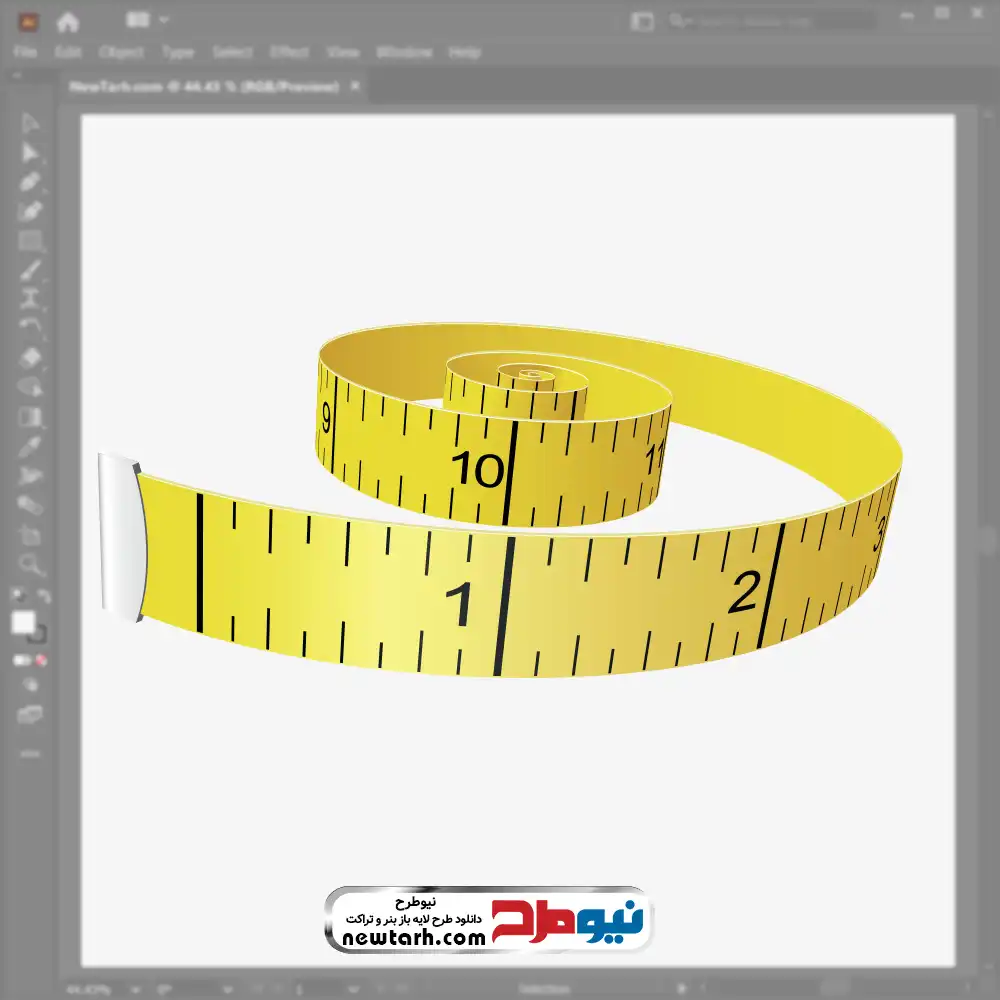
Task: Select the Selection tool arrow at toolbar top
Action: point(29,122)
